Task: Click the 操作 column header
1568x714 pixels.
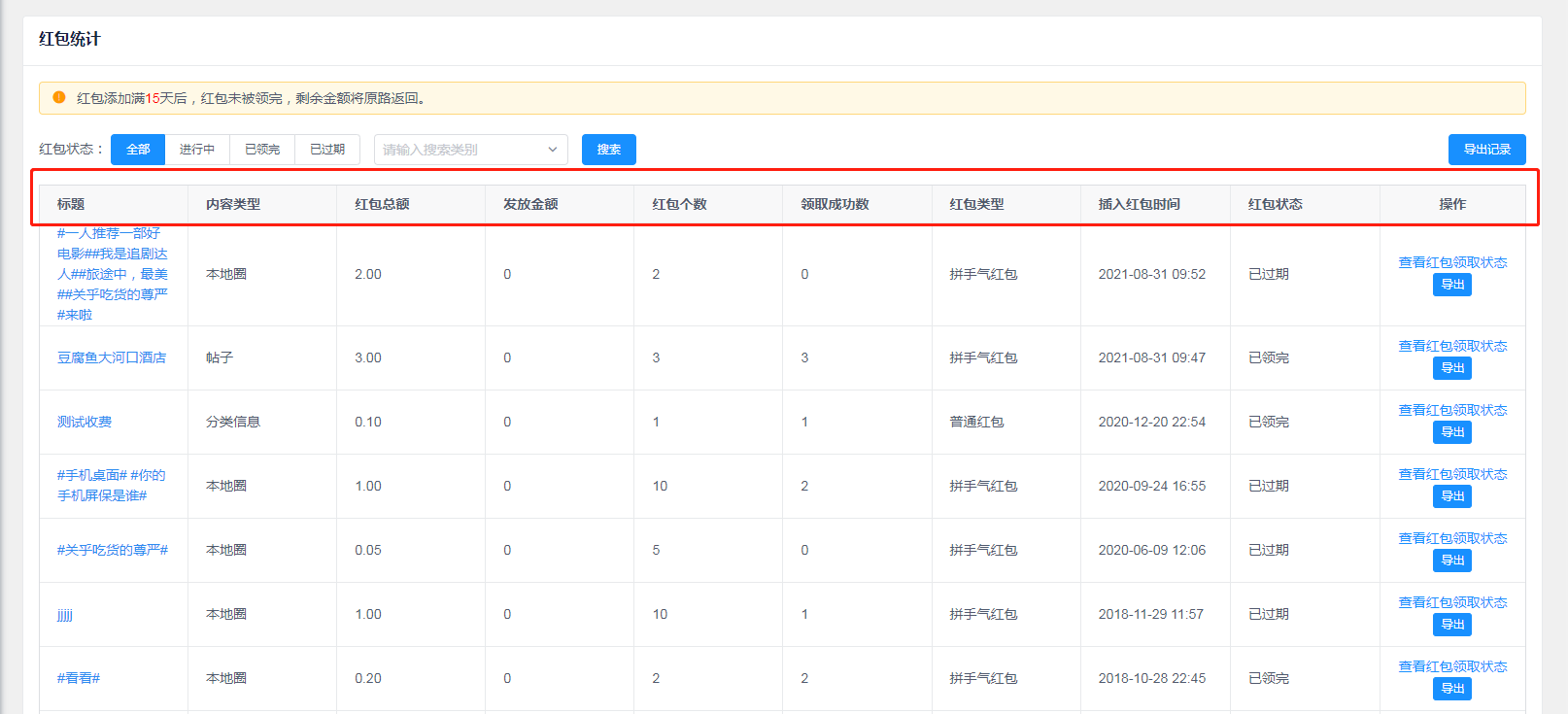Action: [x=1452, y=204]
